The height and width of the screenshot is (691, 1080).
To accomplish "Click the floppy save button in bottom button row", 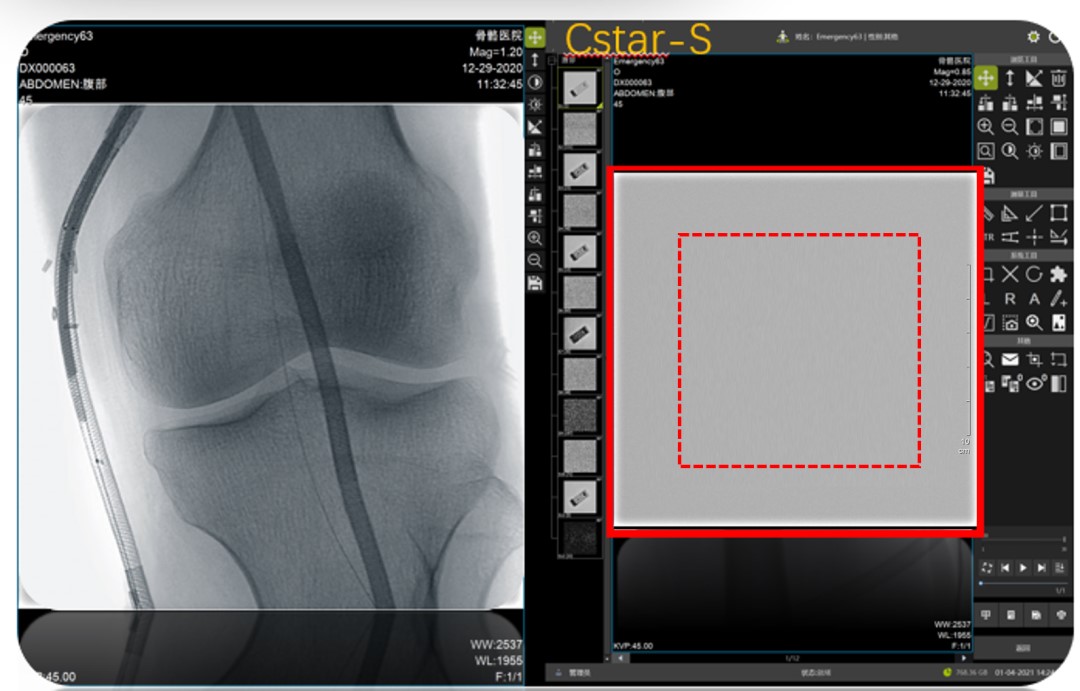I will pos(1035,615).
